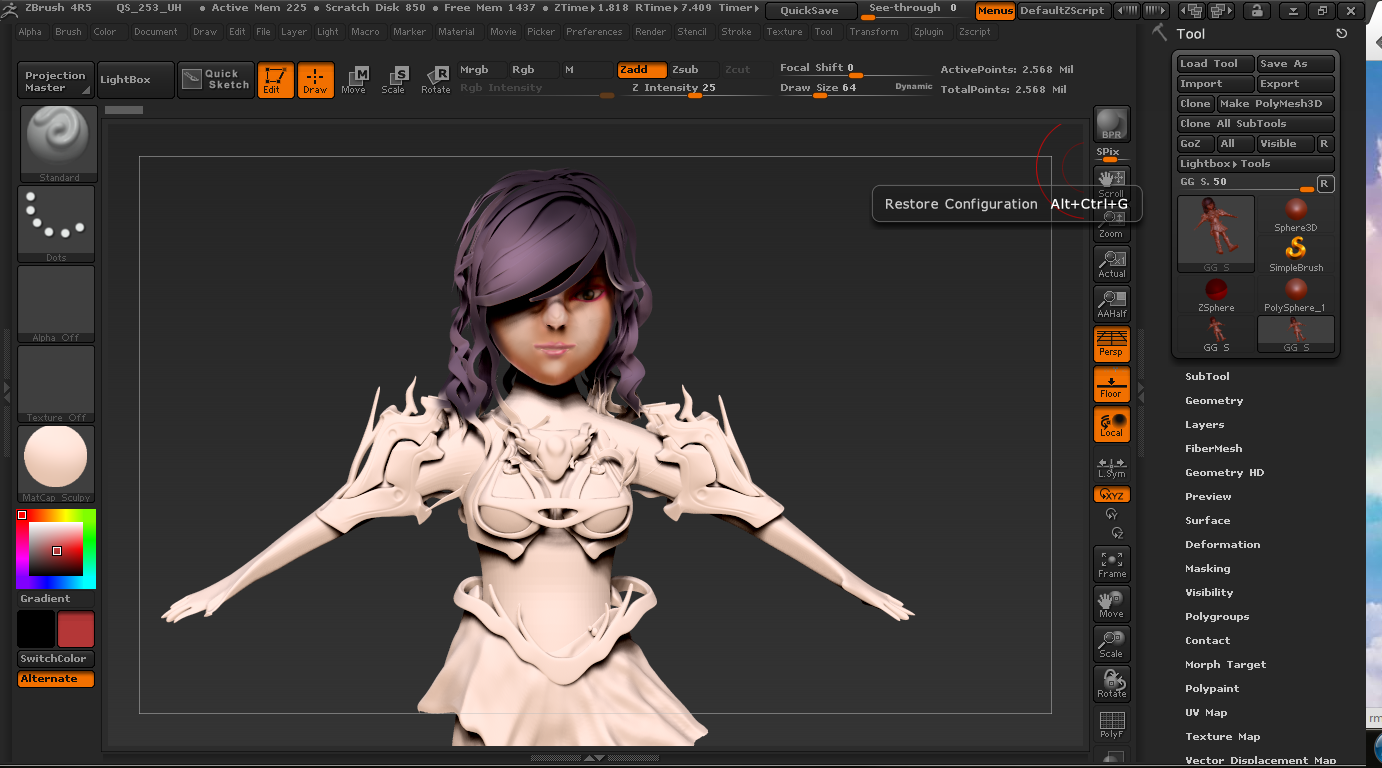Expand the UV Map section
Viewport: 1382px width, 768px height.
(1206, 713)
